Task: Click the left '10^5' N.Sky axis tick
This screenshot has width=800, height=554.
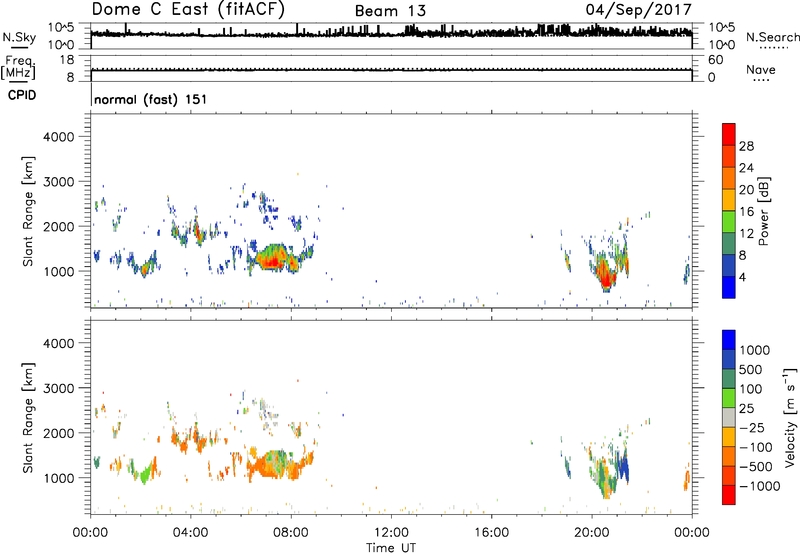Action: click(61, 28)
